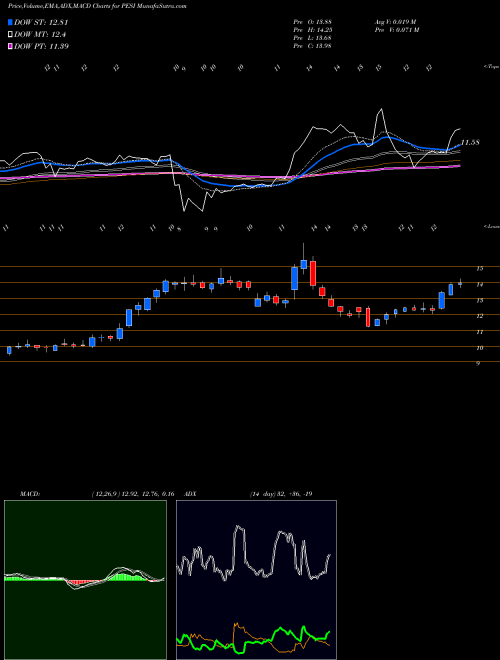Image resolution: width=500 pixels, height=660 pixels.
Task: Click price axis label 9
Action: (478, 364)
